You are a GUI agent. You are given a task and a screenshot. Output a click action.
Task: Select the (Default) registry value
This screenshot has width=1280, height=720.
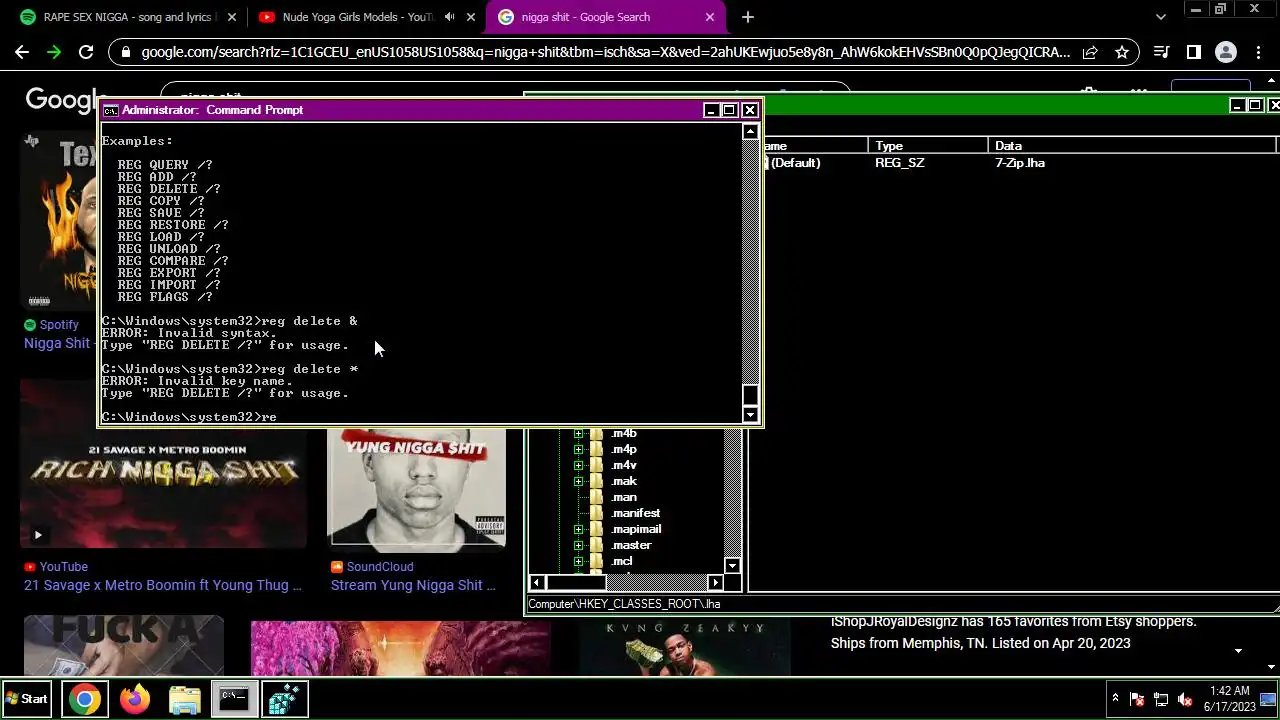click(795, 163)
